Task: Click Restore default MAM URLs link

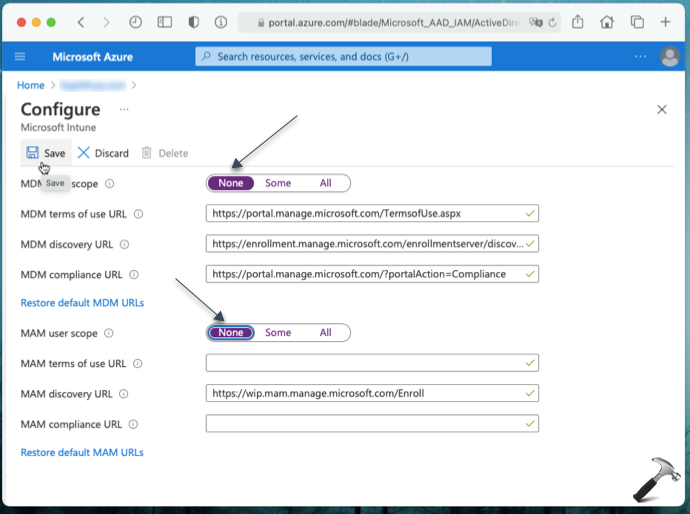Action: tap(82, 452)
